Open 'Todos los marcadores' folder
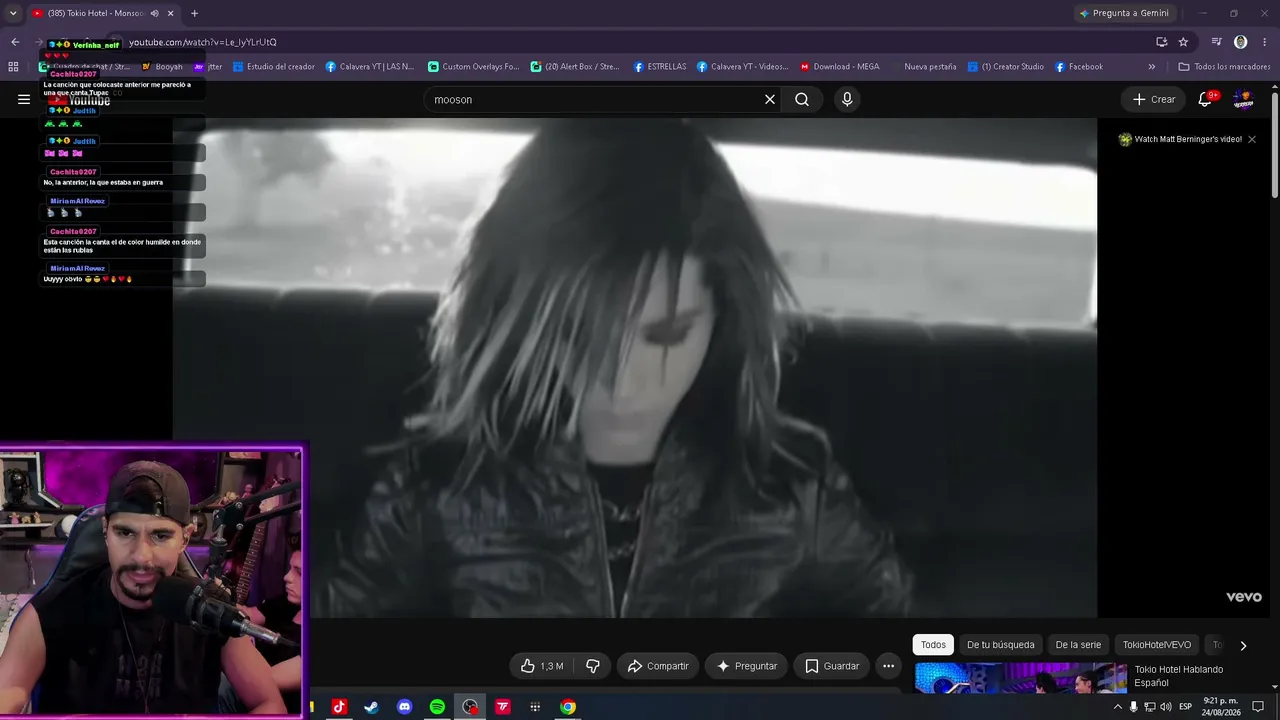Viewport: 1280px width, 720px height. (1225, 67)
